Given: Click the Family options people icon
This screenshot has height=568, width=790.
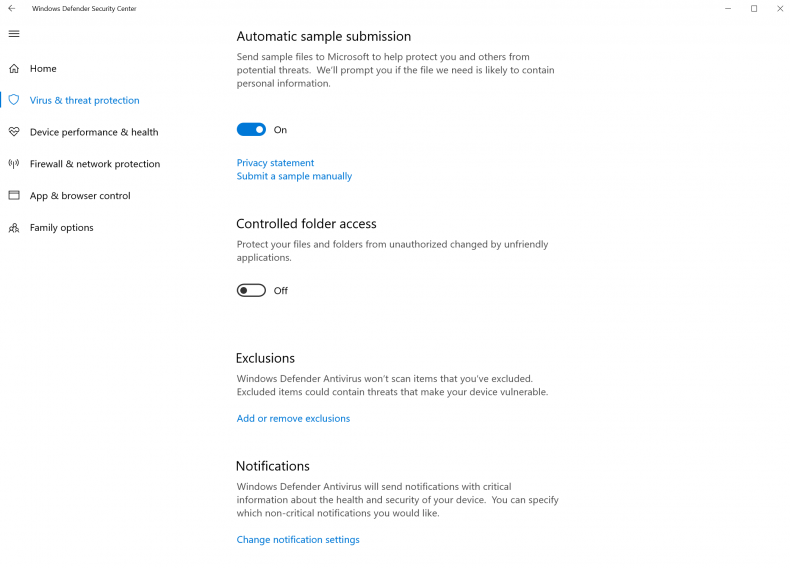Looking at the screenshot, I should (14, 228).
